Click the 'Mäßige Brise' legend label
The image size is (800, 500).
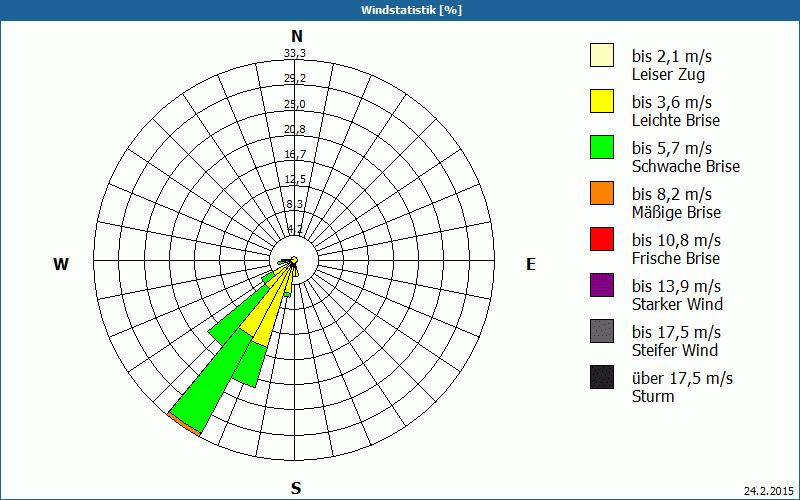coord(676,212)
